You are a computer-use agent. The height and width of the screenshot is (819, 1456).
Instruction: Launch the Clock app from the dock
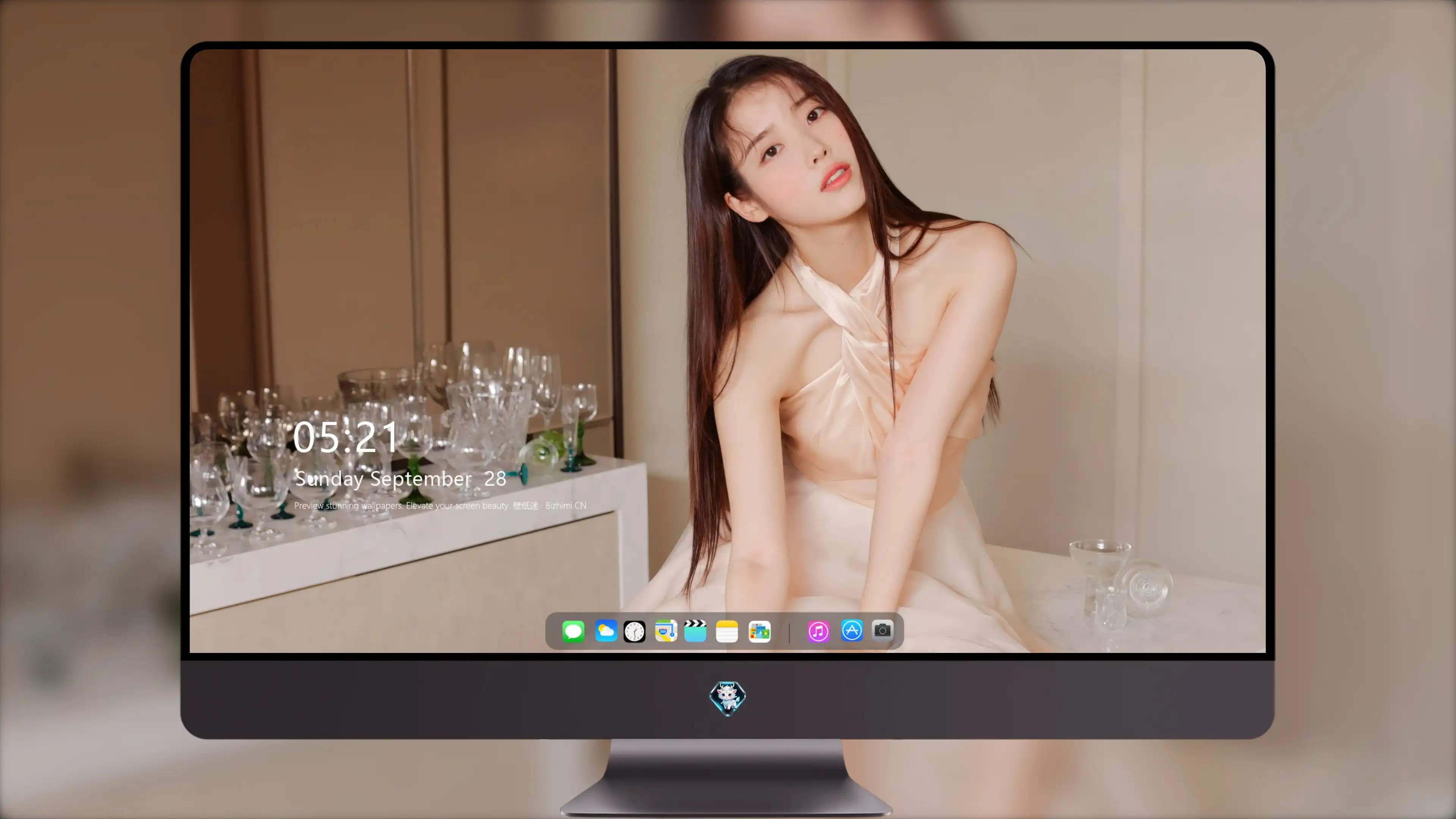pyautogui.click(x=634, y=631)
